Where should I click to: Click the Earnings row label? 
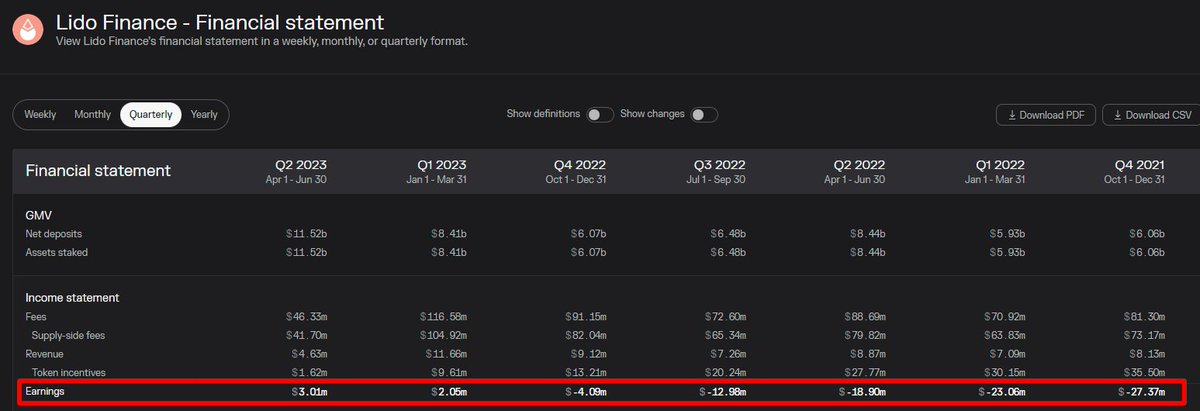(x=47, y=392)
